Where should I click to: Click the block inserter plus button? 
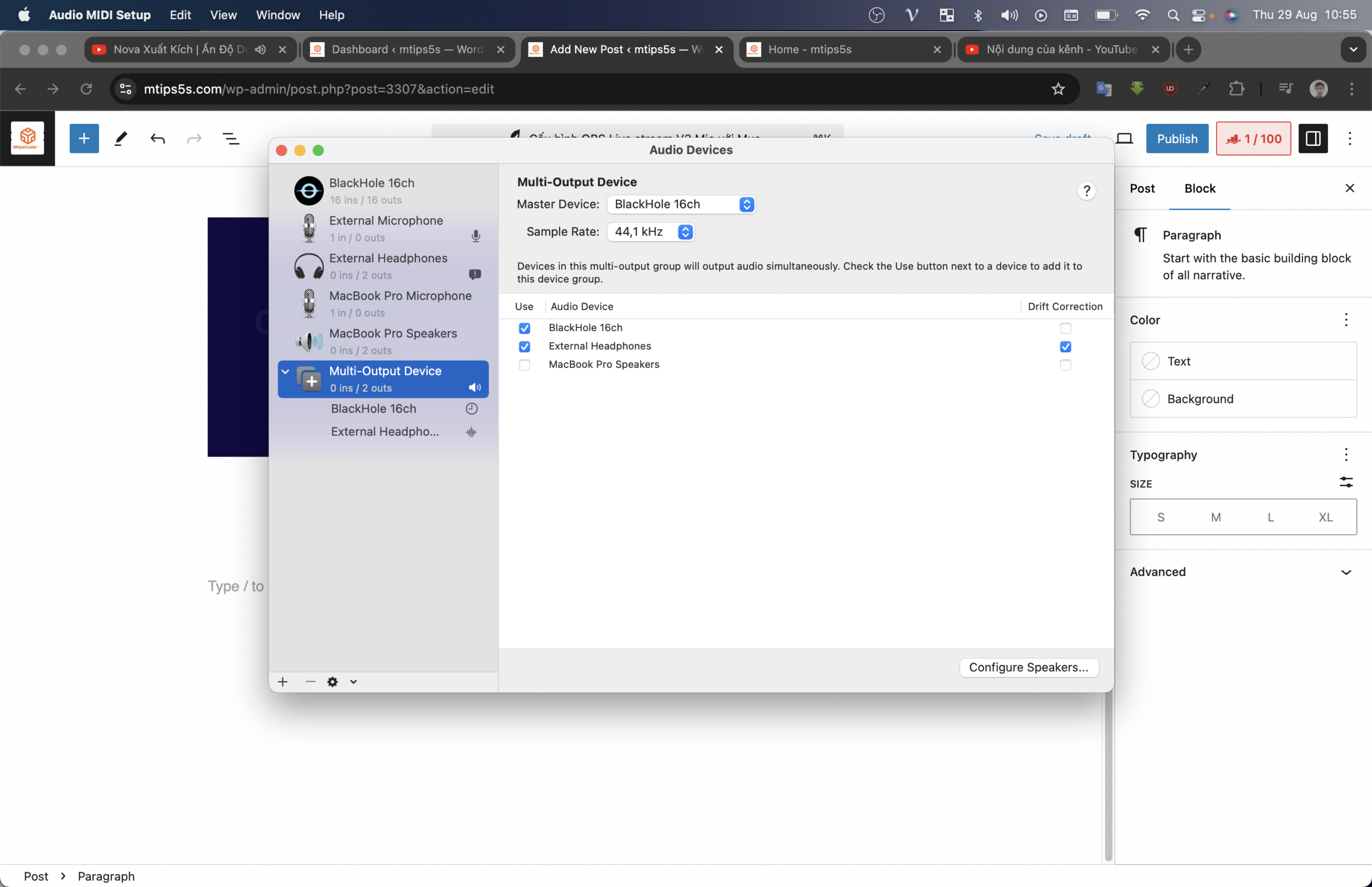point(84,138)
